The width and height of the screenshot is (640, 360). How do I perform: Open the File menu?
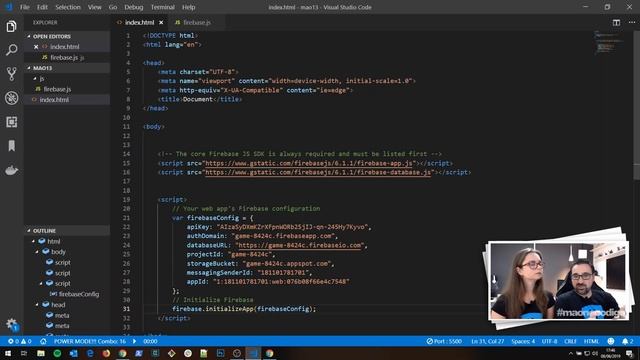click(24, 7)
